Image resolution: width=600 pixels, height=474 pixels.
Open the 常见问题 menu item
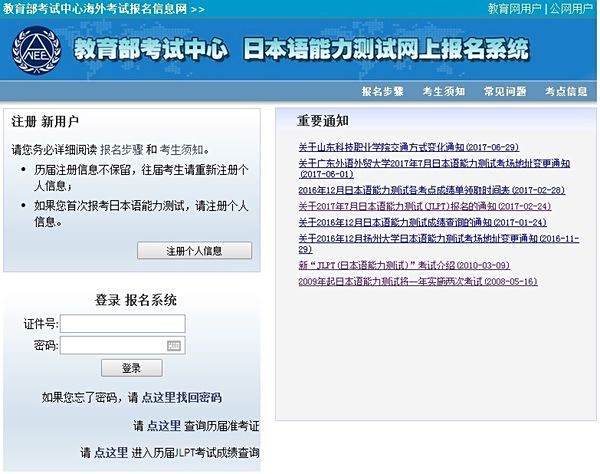505,91
